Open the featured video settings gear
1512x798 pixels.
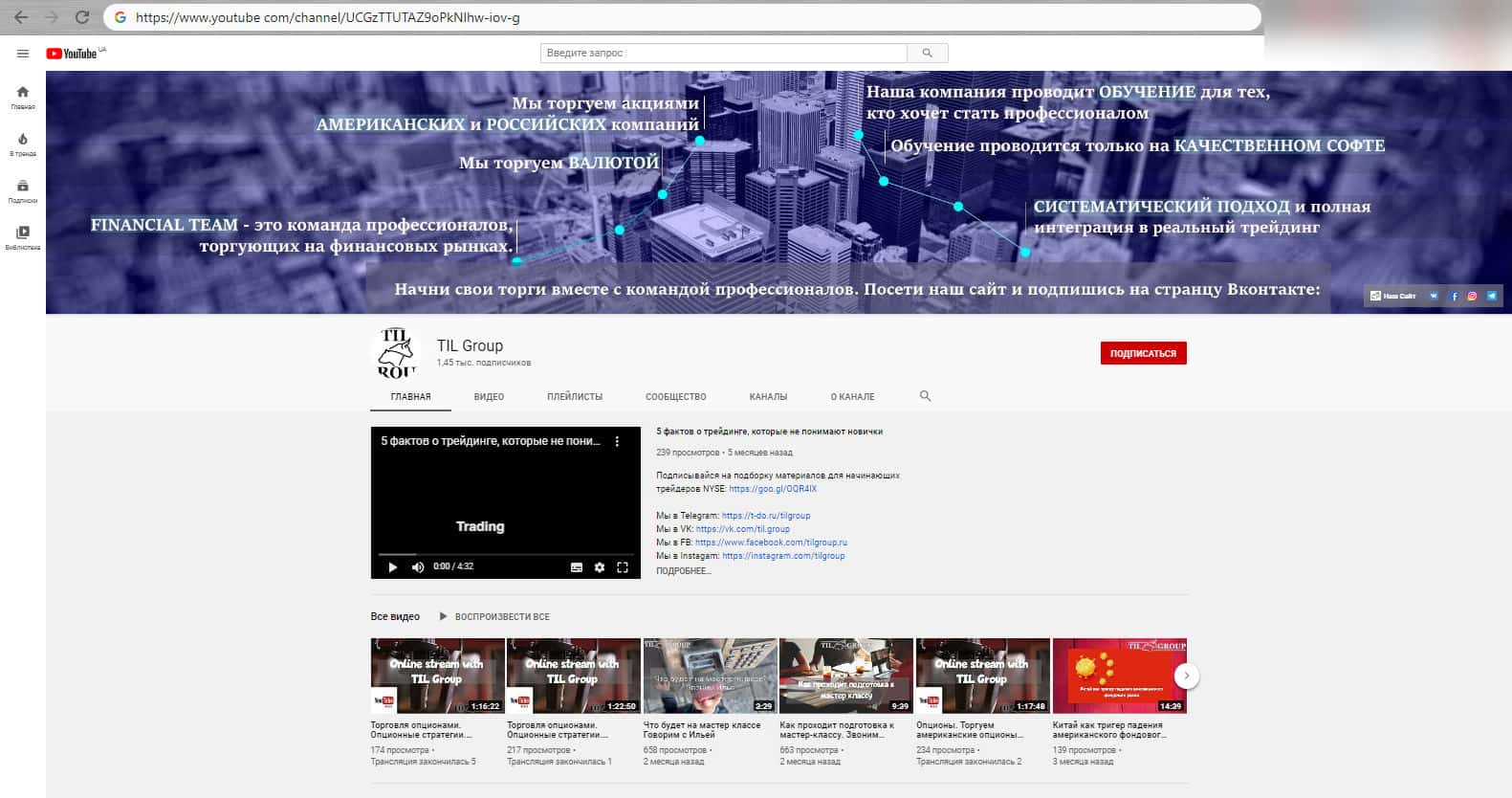tap(600, 567)
